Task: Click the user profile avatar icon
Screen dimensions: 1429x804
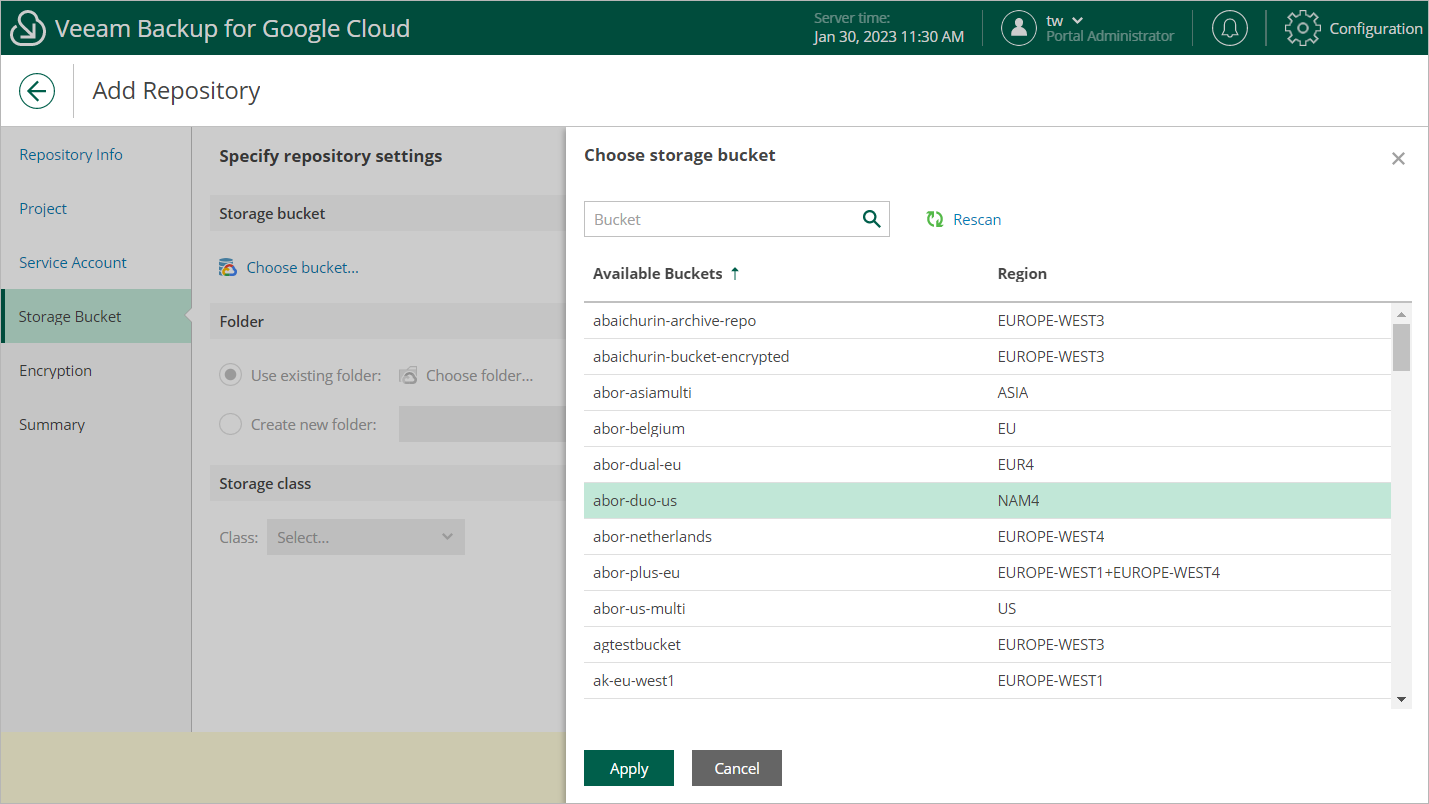Action: [x=1018, y=28]
